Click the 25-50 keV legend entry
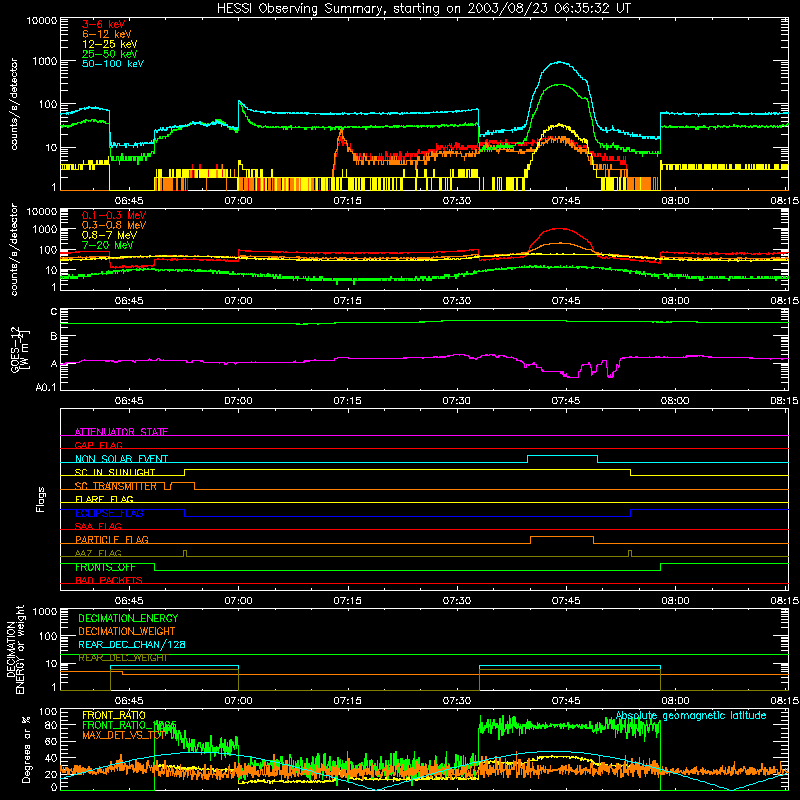The width and height of the screenshot is (800, 800). (110, 54)
